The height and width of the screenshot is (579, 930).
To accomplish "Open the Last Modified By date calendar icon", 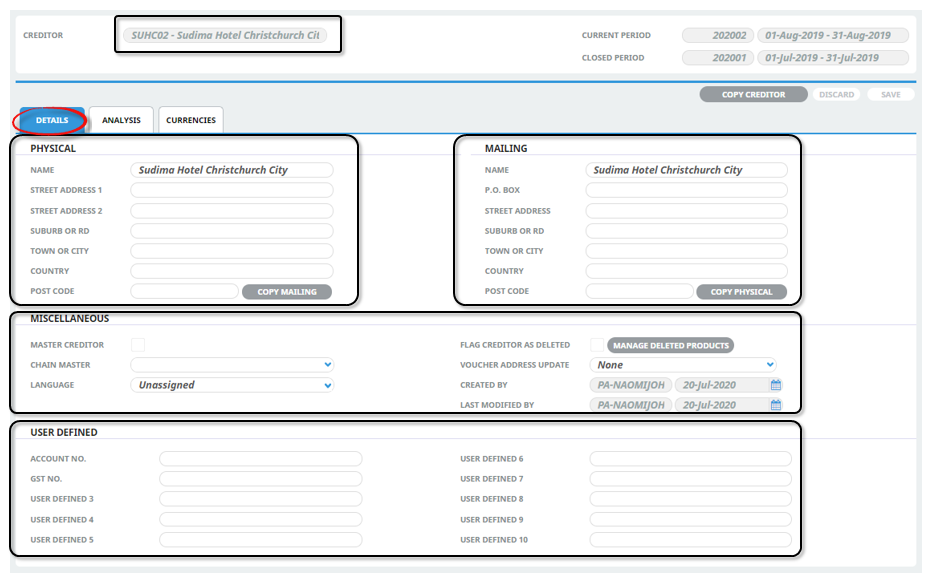I will click(x=776, y=405).
